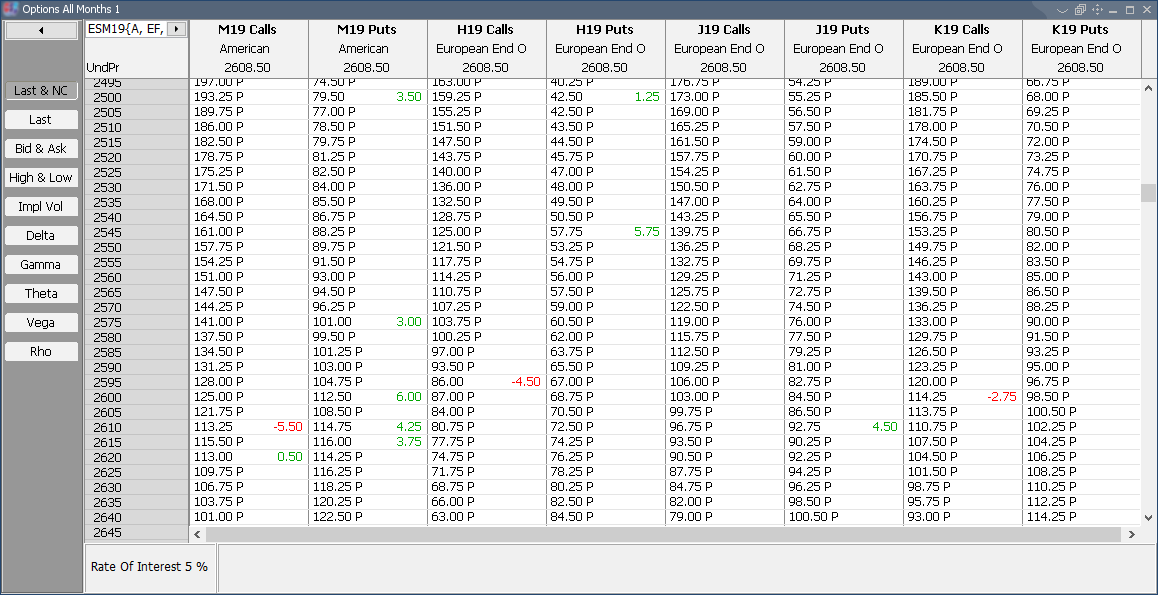The image size is (1158, 595).
Task: Click M19 Puts 101.00 at strike 2575
Action: (332, 321)
